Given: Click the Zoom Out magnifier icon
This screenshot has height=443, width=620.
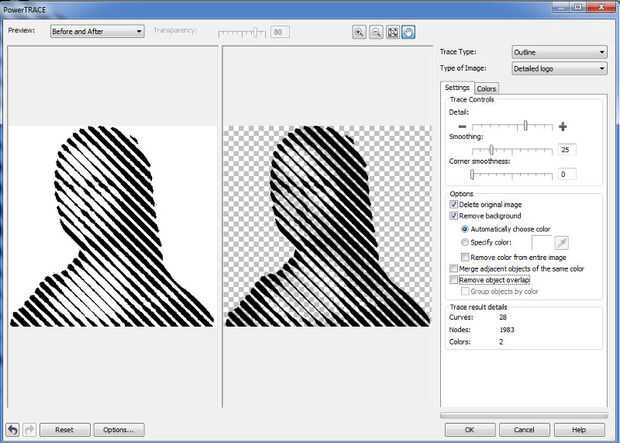Looking at the screenshot, I should click(x=376, y=32).
